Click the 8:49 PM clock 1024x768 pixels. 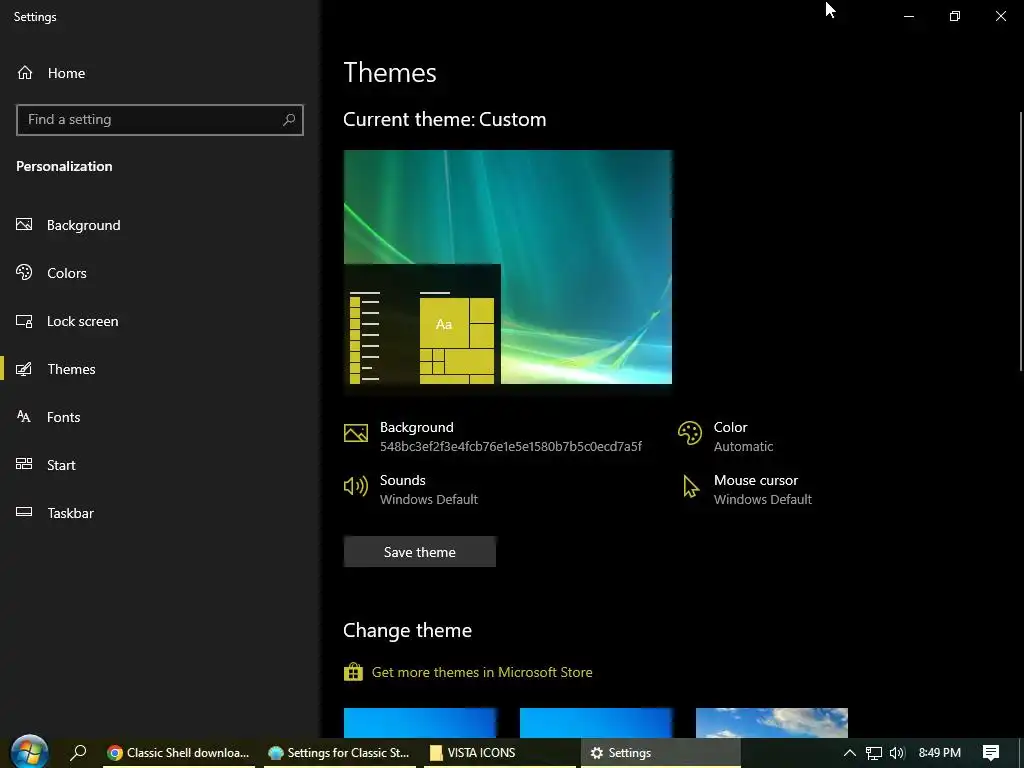tap(940, 753)
